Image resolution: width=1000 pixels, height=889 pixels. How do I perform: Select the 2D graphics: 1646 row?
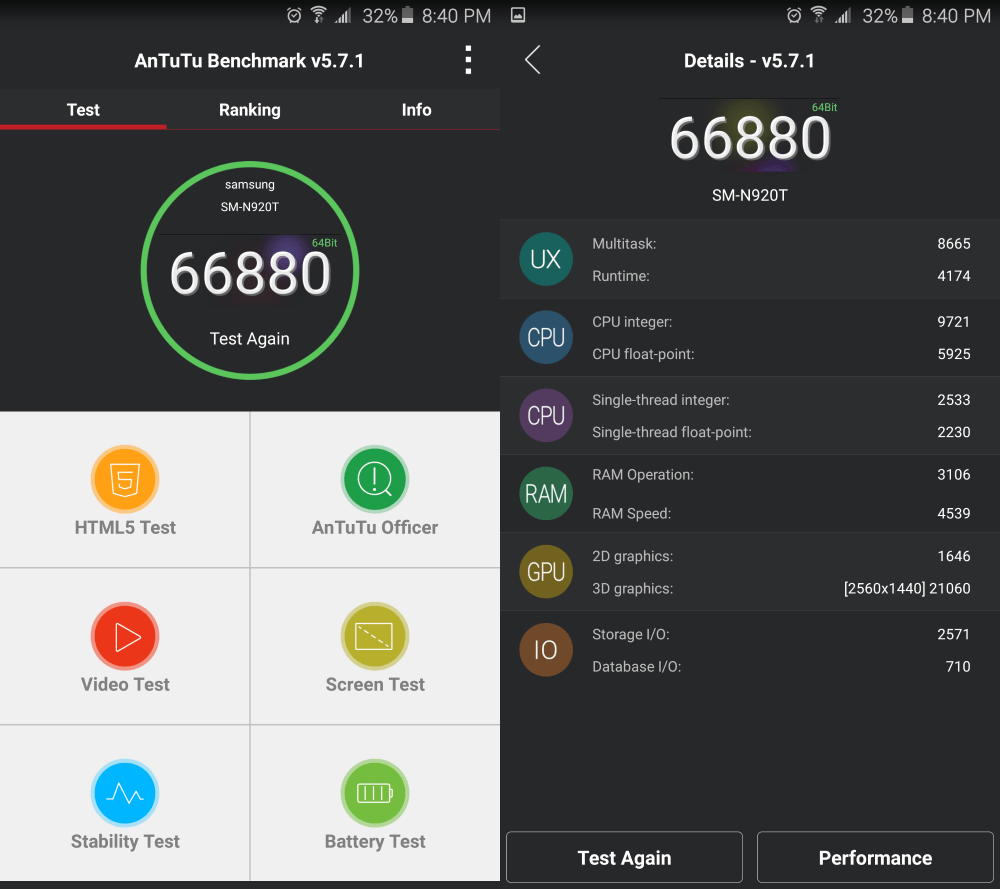(x=781, y=556)
